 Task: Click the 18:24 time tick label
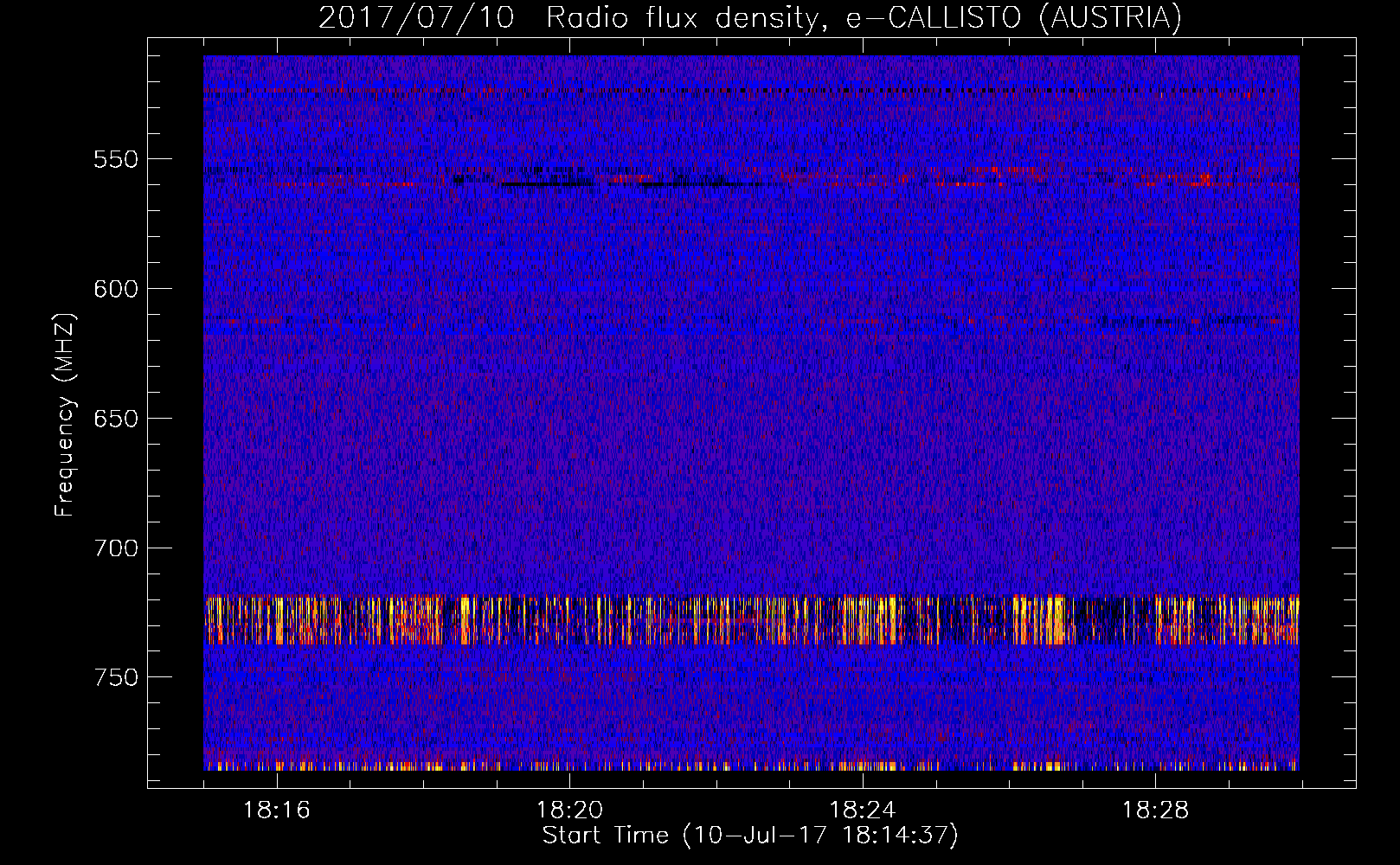coord(863,811)
